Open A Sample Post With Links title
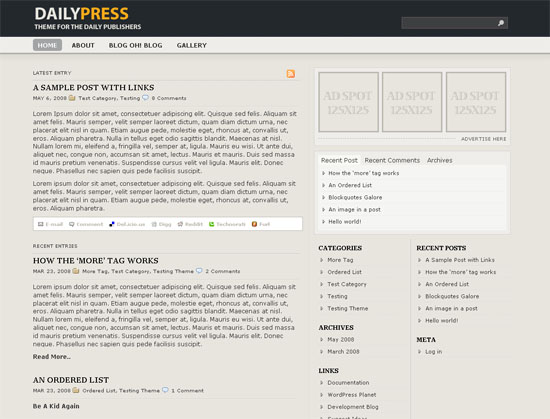This screenshot has width=550, height=419. pos(93,87)
